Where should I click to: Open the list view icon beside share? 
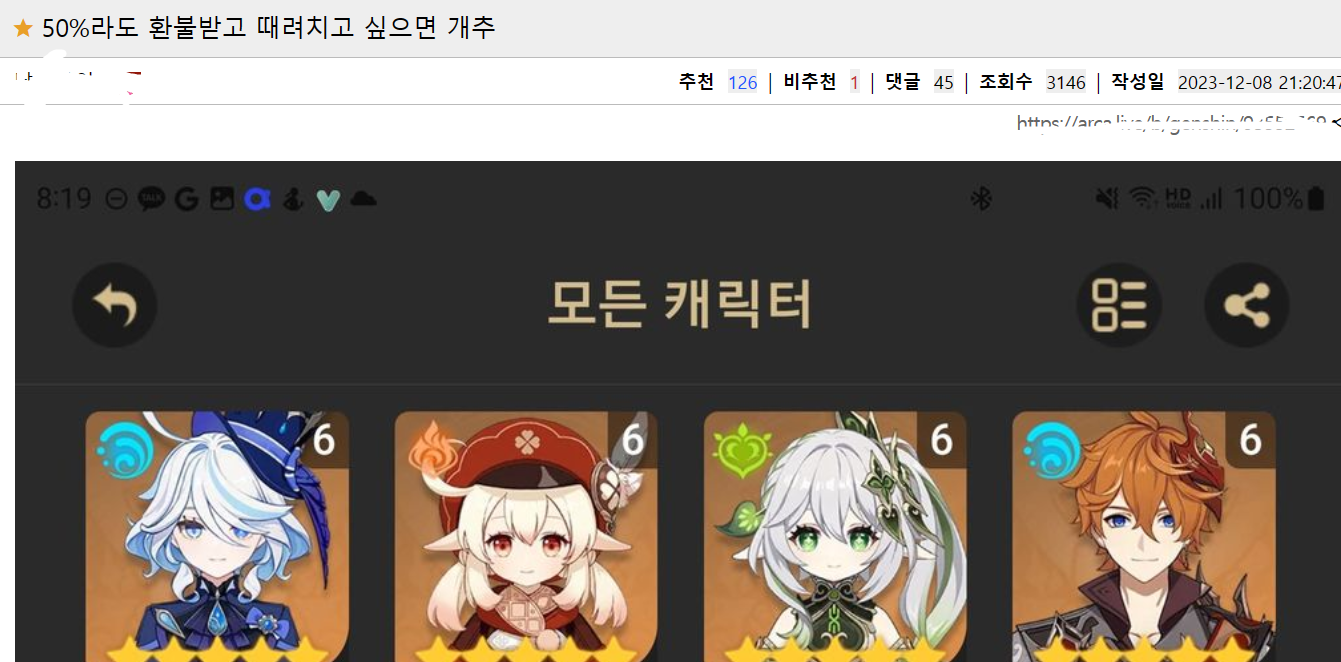(1119, 305)
